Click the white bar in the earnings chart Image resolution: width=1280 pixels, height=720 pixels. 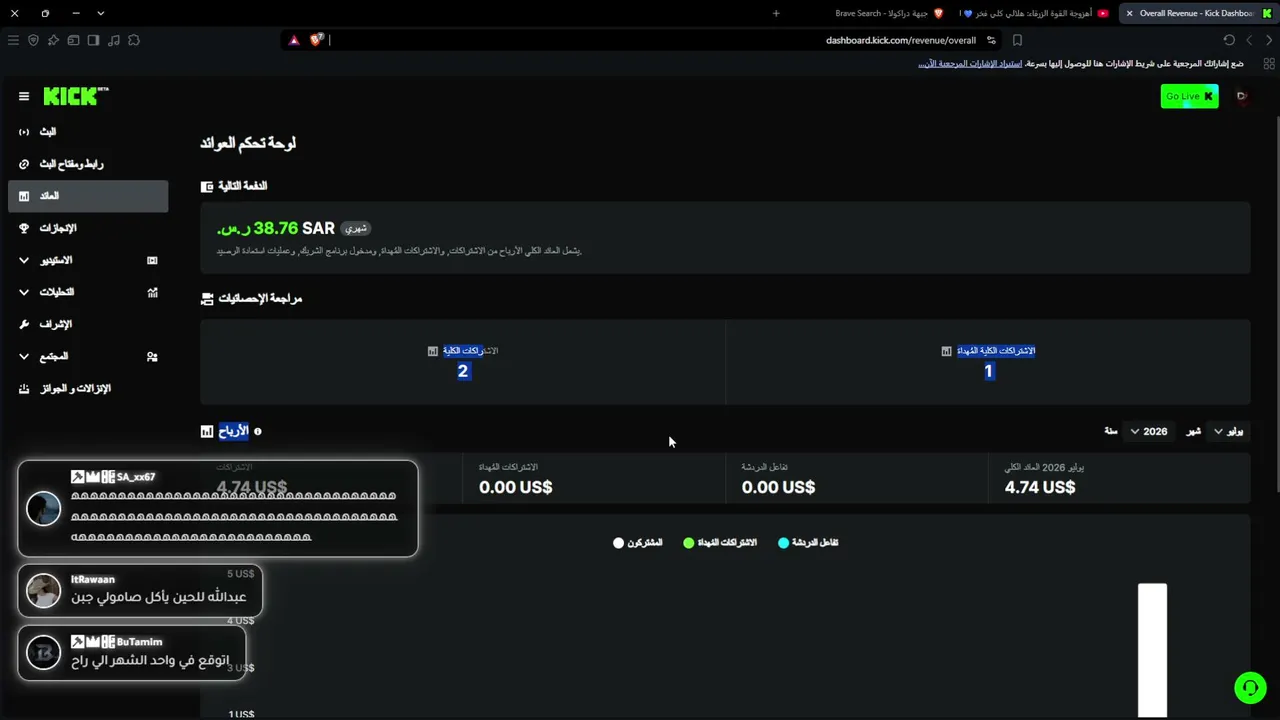pyautogui.click(x=1153, y=650)
